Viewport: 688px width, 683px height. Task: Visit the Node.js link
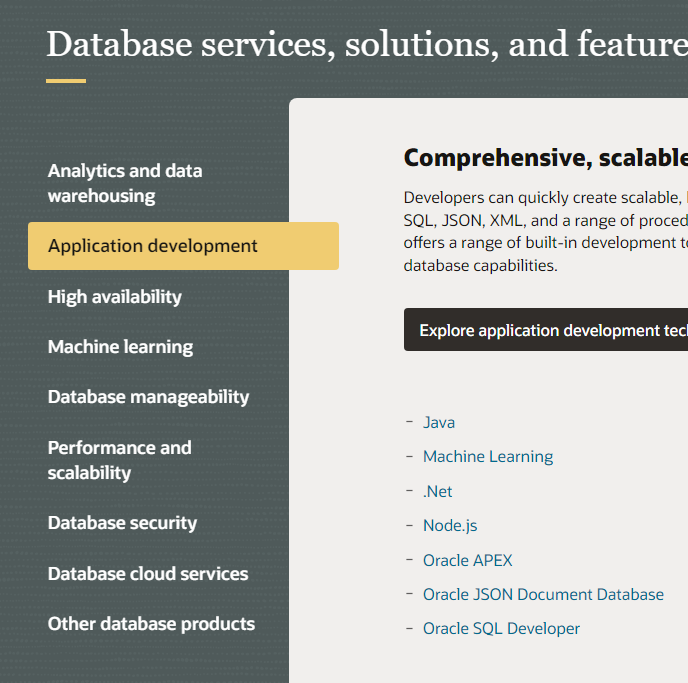coord(450,526)
